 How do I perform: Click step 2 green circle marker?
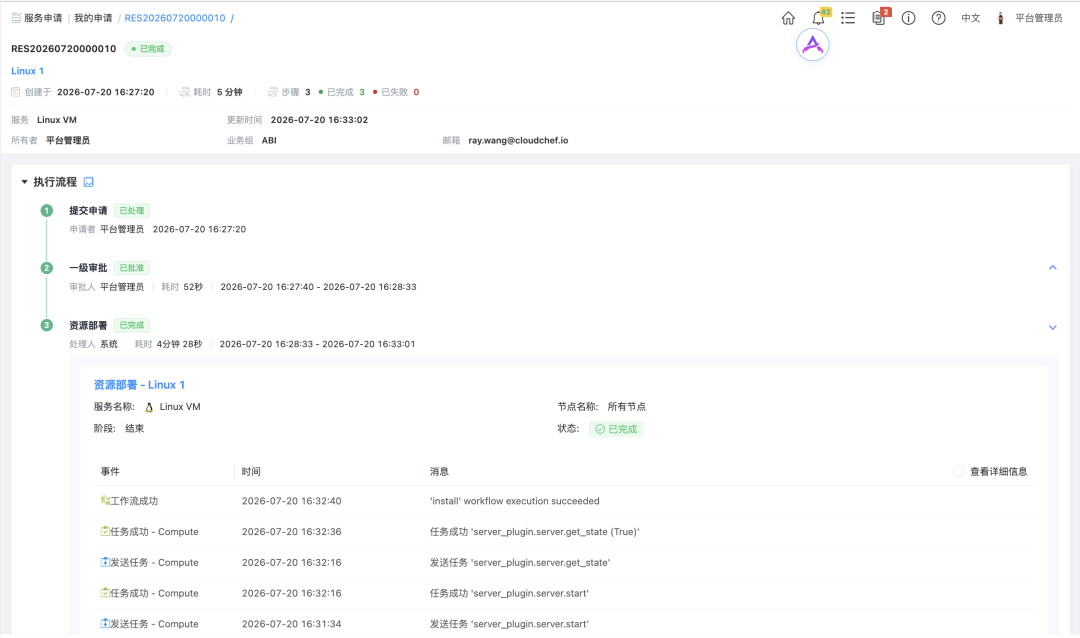point(46,268)
